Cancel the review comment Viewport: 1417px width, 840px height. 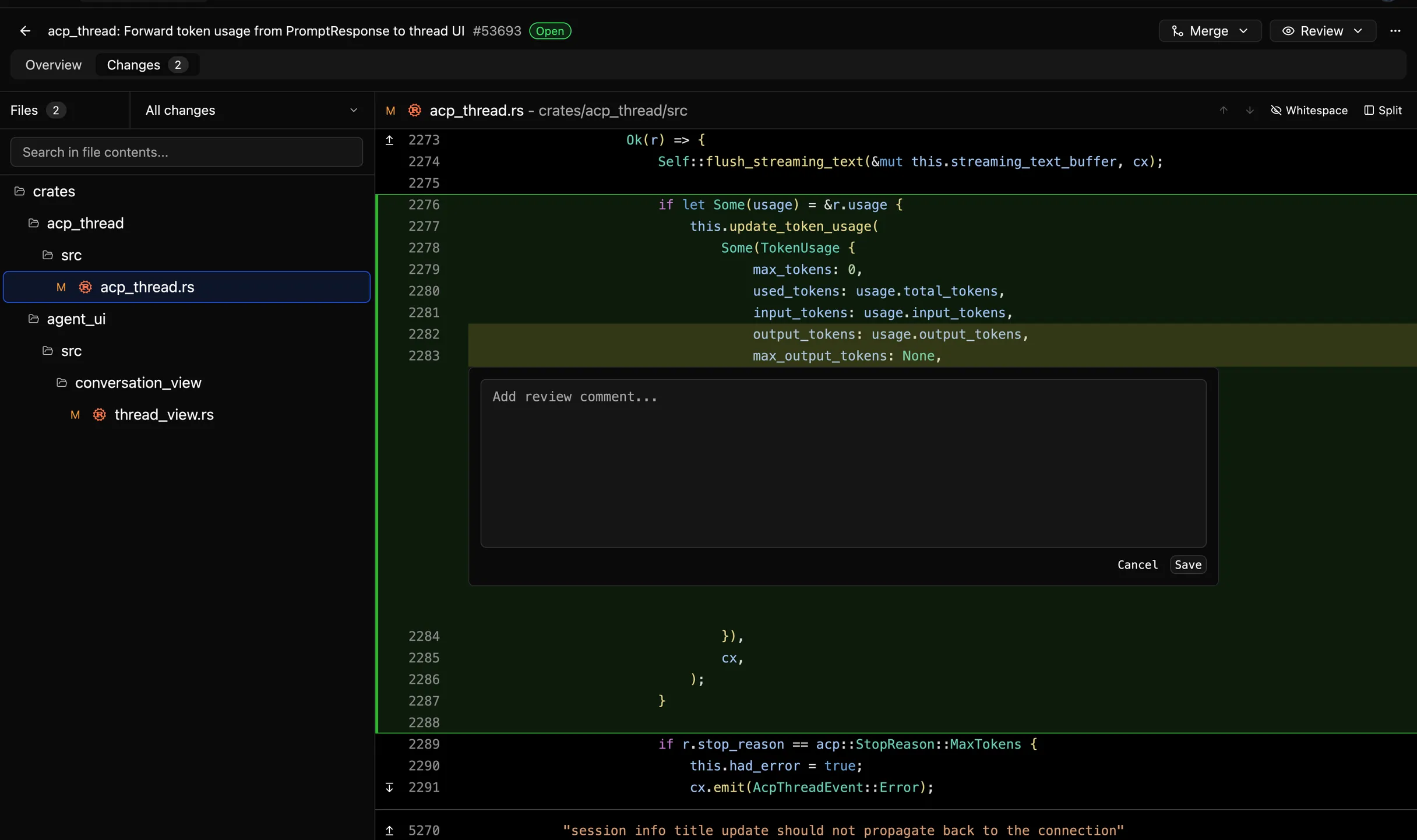pyautogui.click(x=1137, y=564)
